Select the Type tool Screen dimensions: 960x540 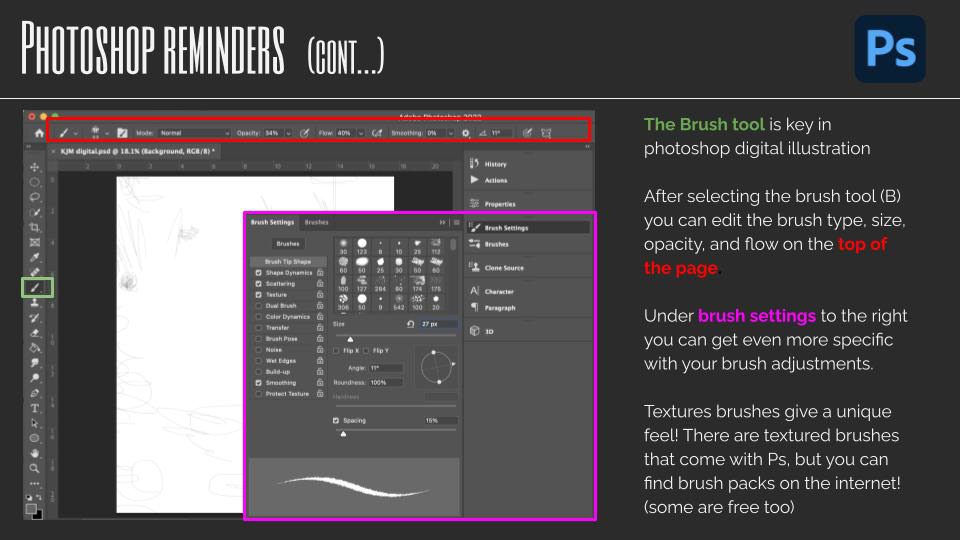point(34,408)
